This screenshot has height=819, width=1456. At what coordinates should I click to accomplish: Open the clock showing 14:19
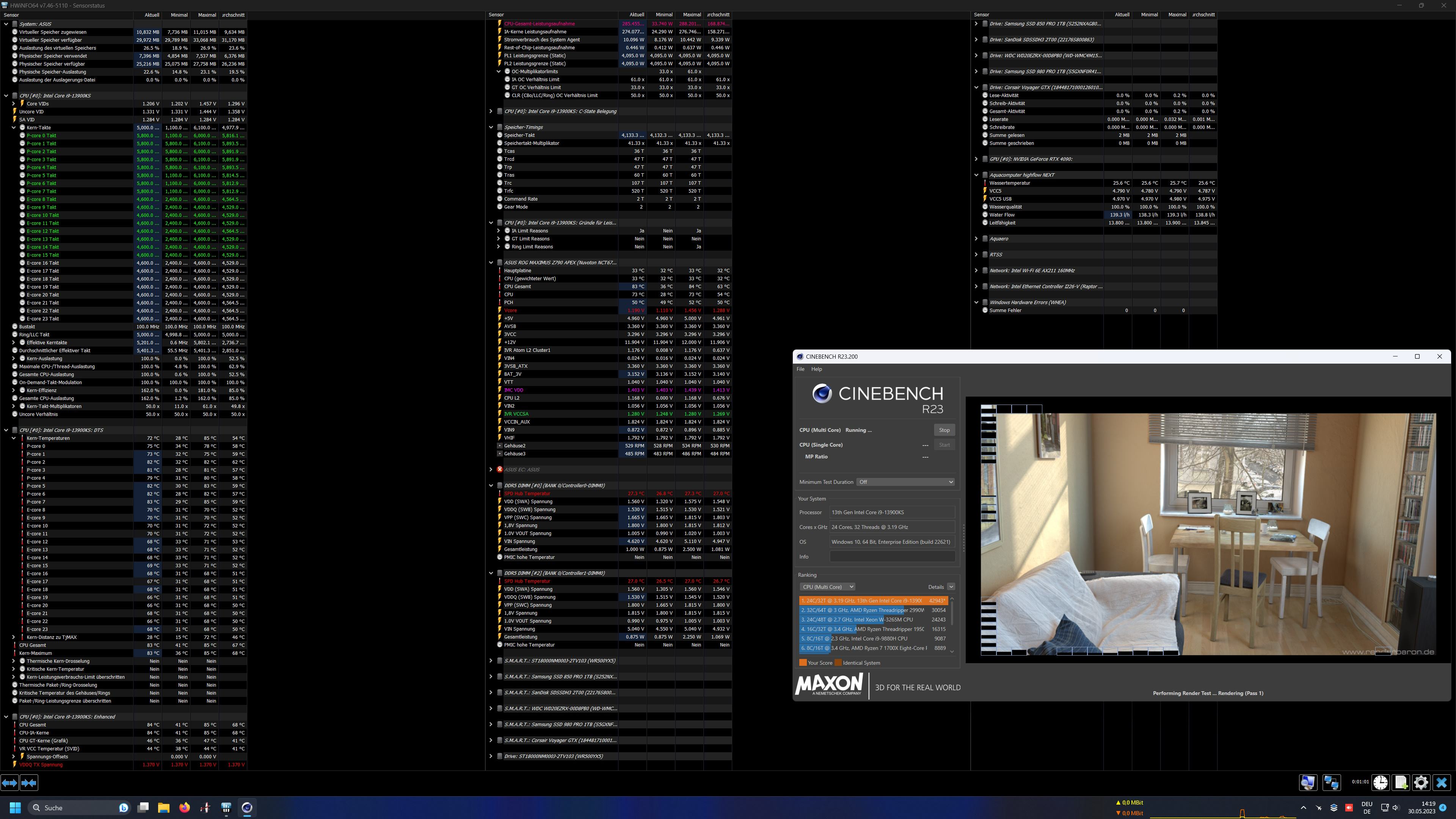pyautogui.click(x=1421, y=808)
